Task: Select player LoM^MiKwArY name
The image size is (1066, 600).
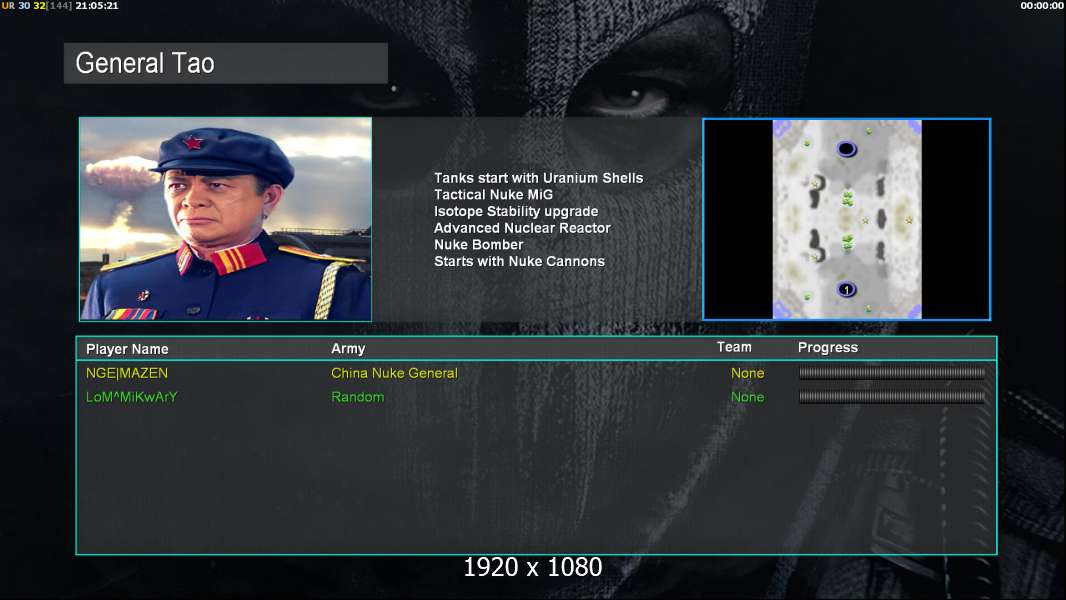Action: click(x=131, y=397)
